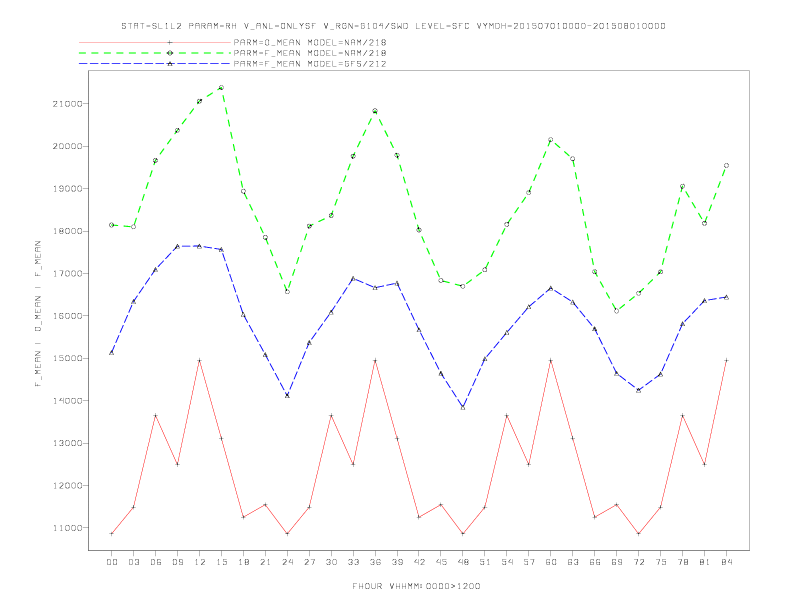Click the x-axis tick label 36
Image resolution: width=792 pixels, height=612 pixels.
tap(375, 562)
